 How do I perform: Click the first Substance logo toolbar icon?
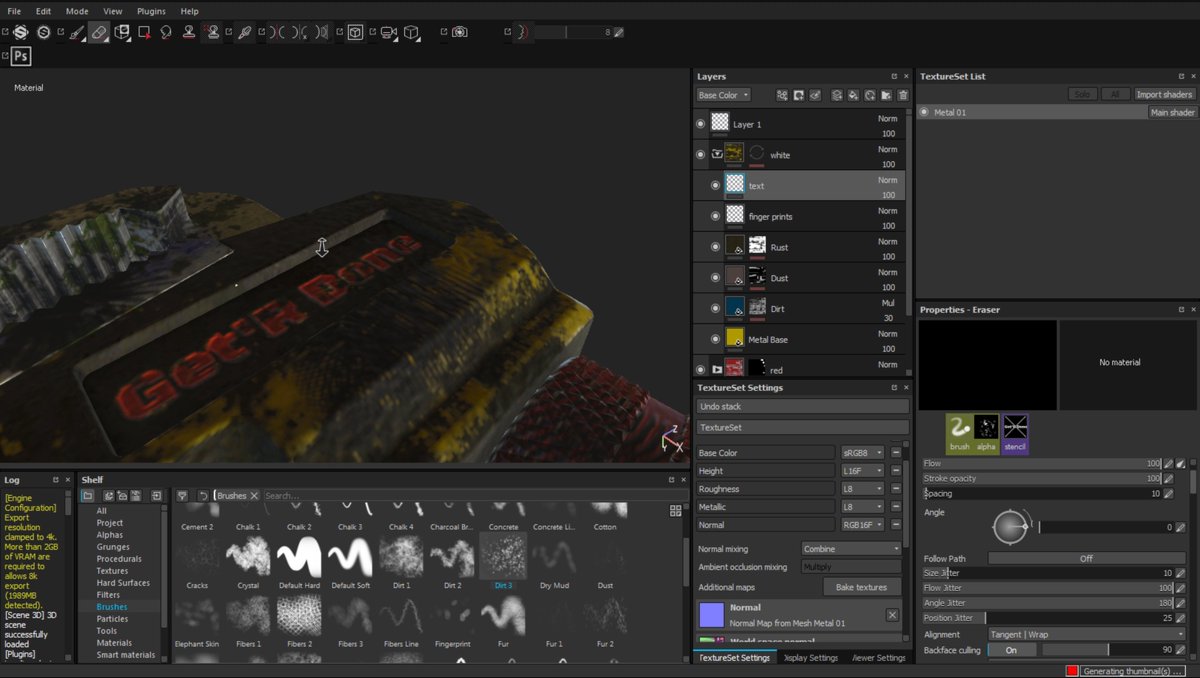(x=20, y=32)
